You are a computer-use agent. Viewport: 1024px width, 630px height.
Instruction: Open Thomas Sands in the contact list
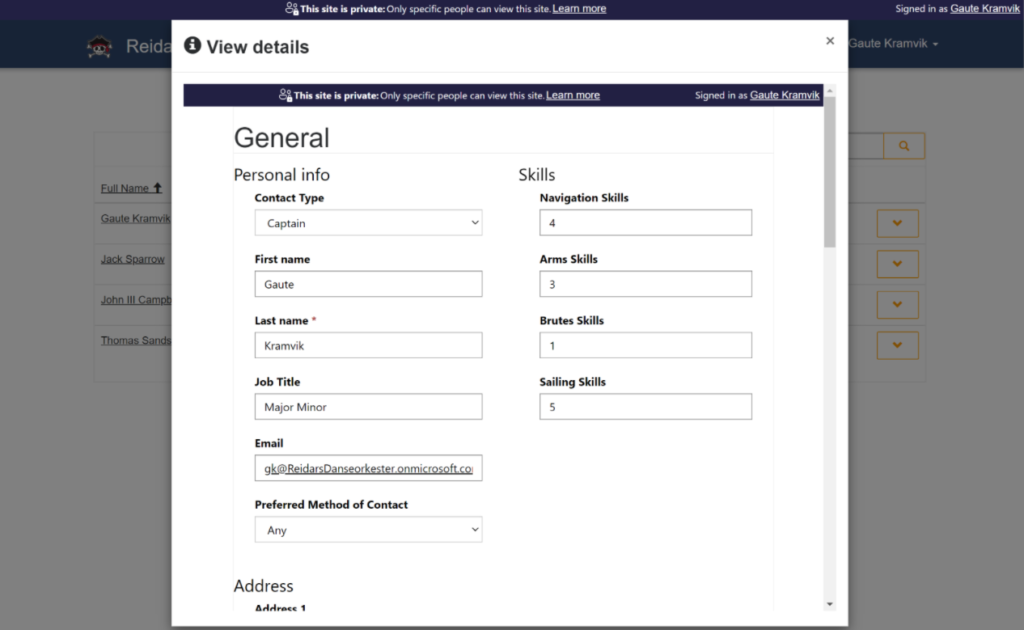click(x=136, y=340)
